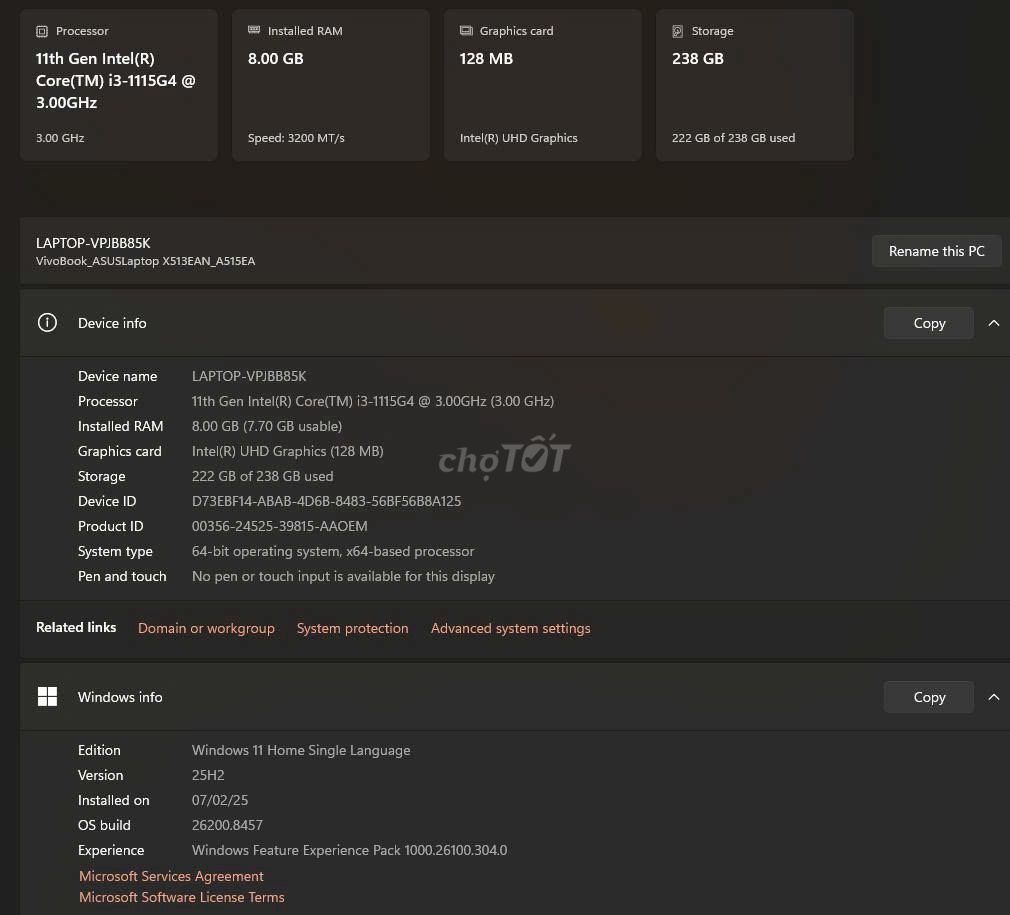The image size is (1010, 915).
Task: Open Advanced system settings link
Action: 510,628
